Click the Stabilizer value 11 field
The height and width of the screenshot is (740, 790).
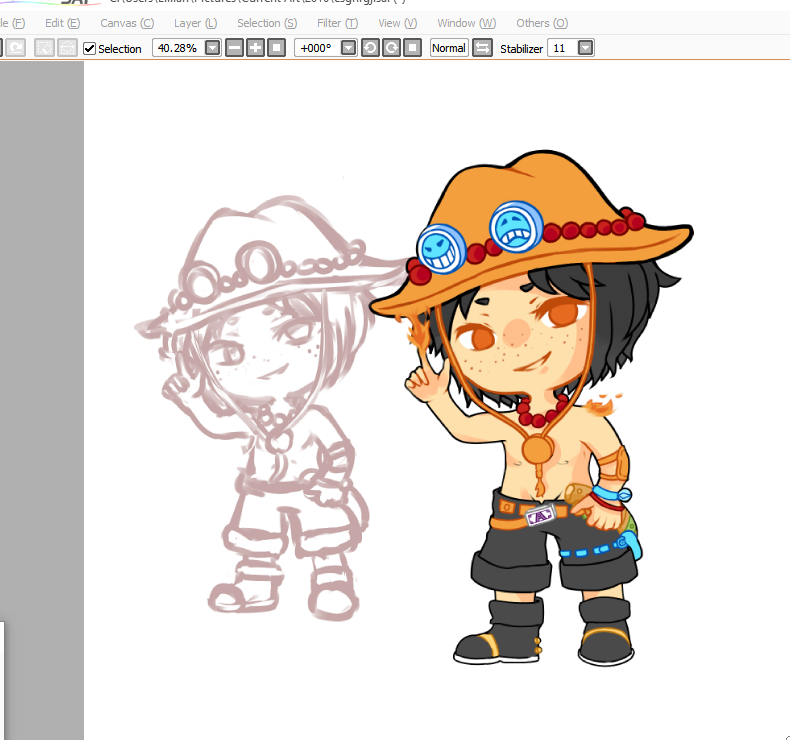coord(562,48)
